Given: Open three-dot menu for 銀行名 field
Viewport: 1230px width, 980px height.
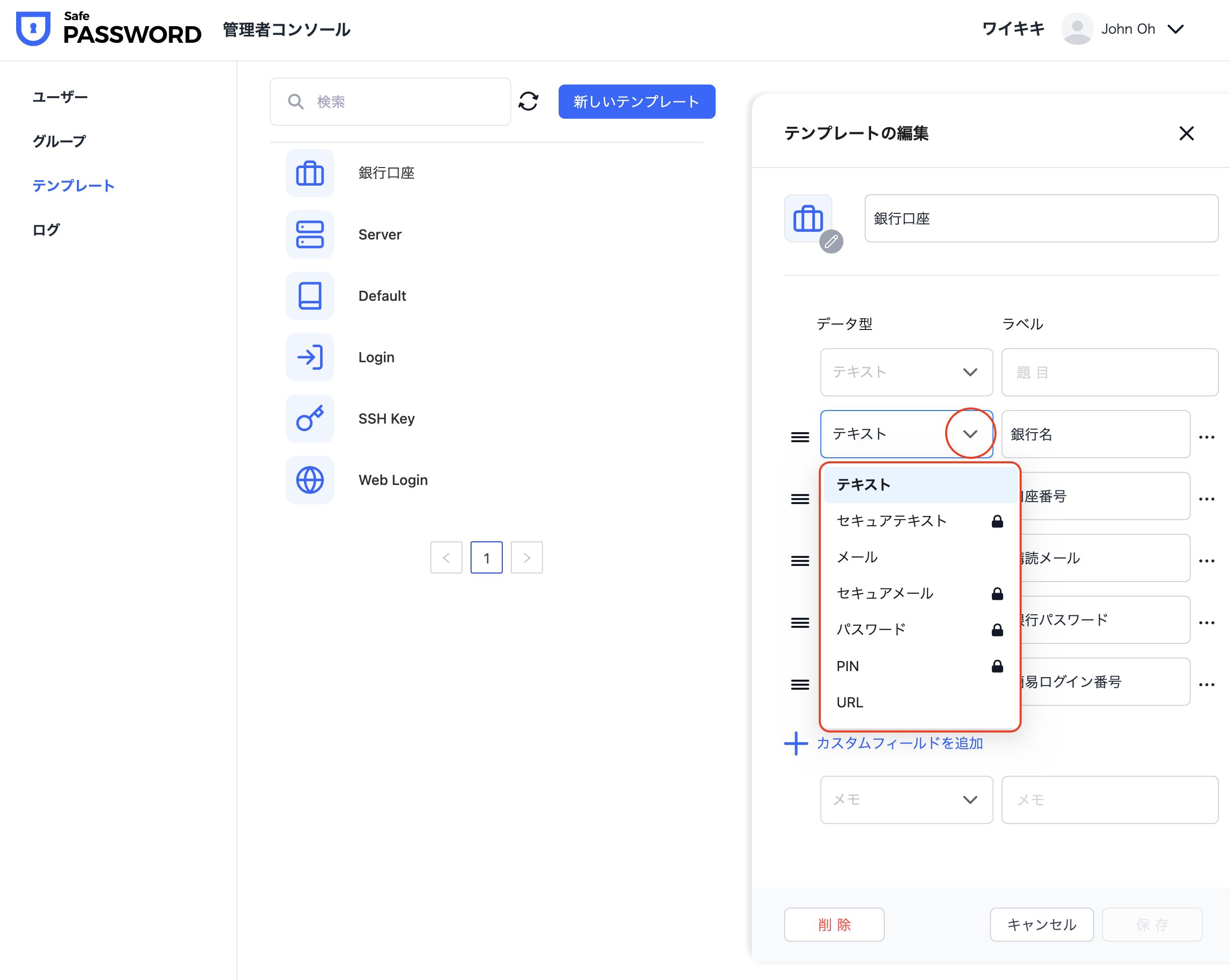Looking at the screenshot, I should (1206, 437).
